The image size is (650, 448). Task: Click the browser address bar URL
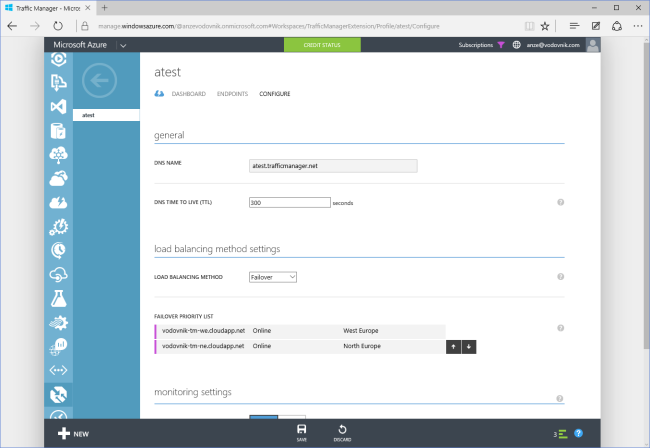click(x=269, y=26)
